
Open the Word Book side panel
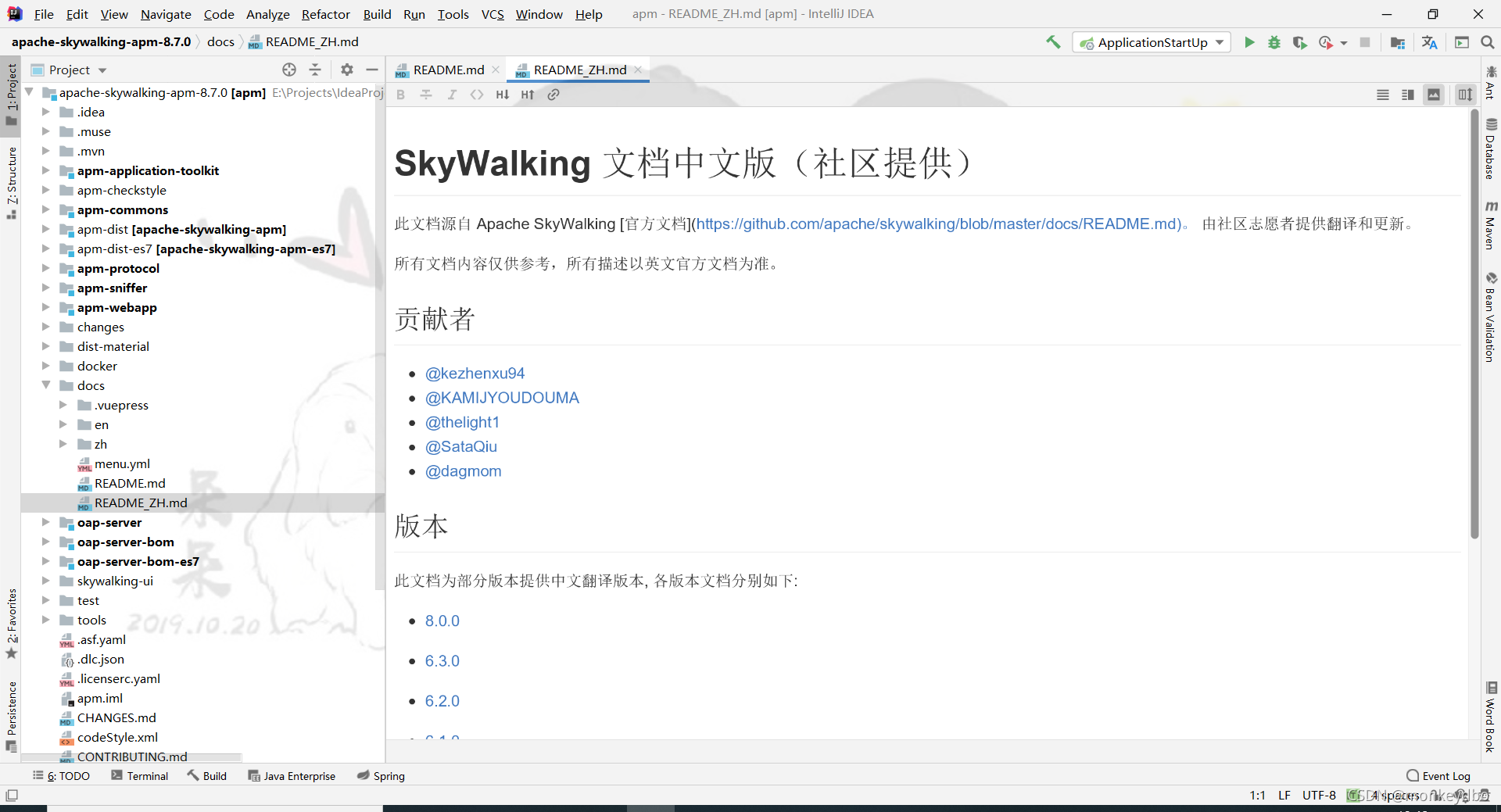(x=1491, y=717)
